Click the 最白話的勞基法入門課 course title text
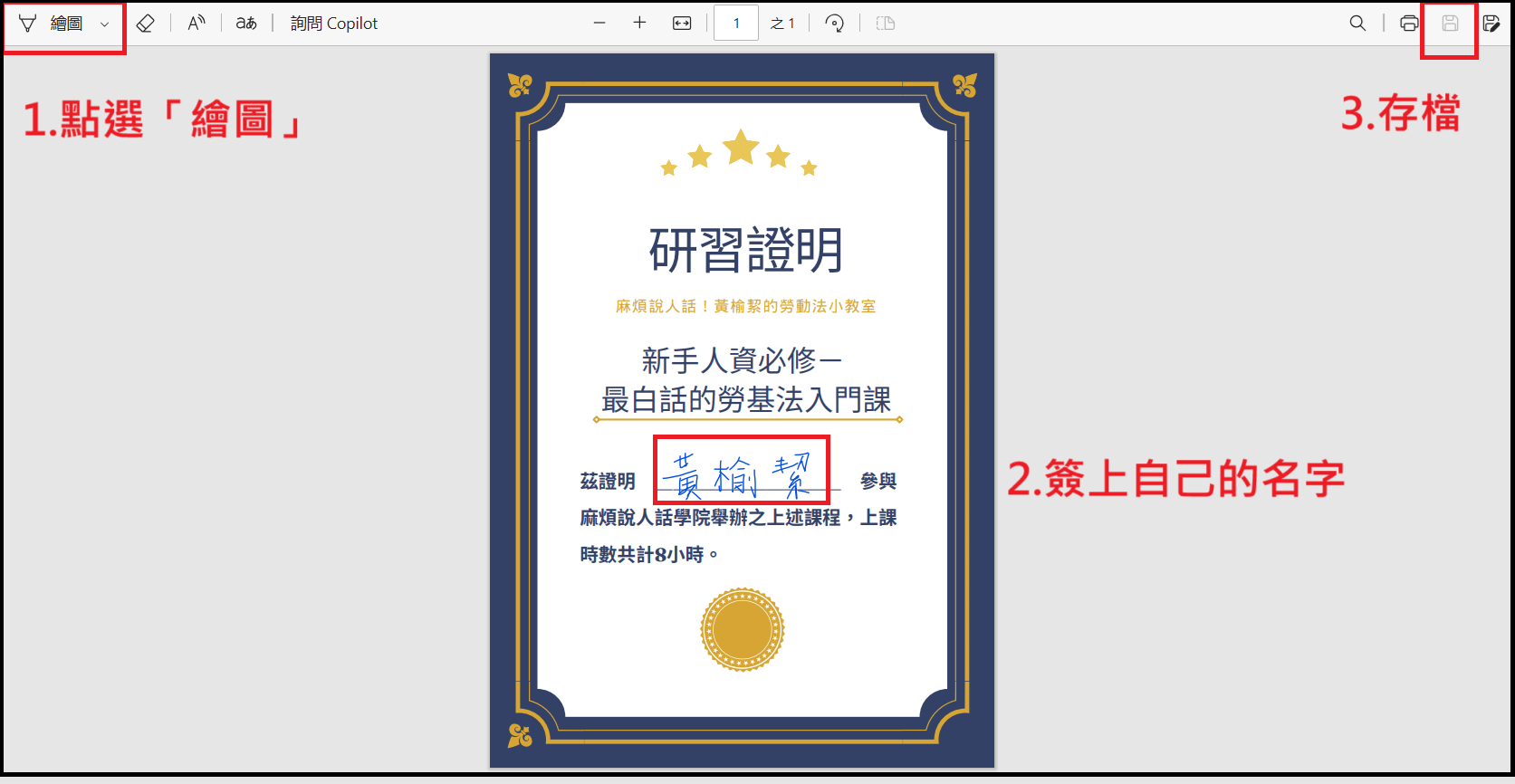Viewport: 1515px width, 784px height. point(746,399)
